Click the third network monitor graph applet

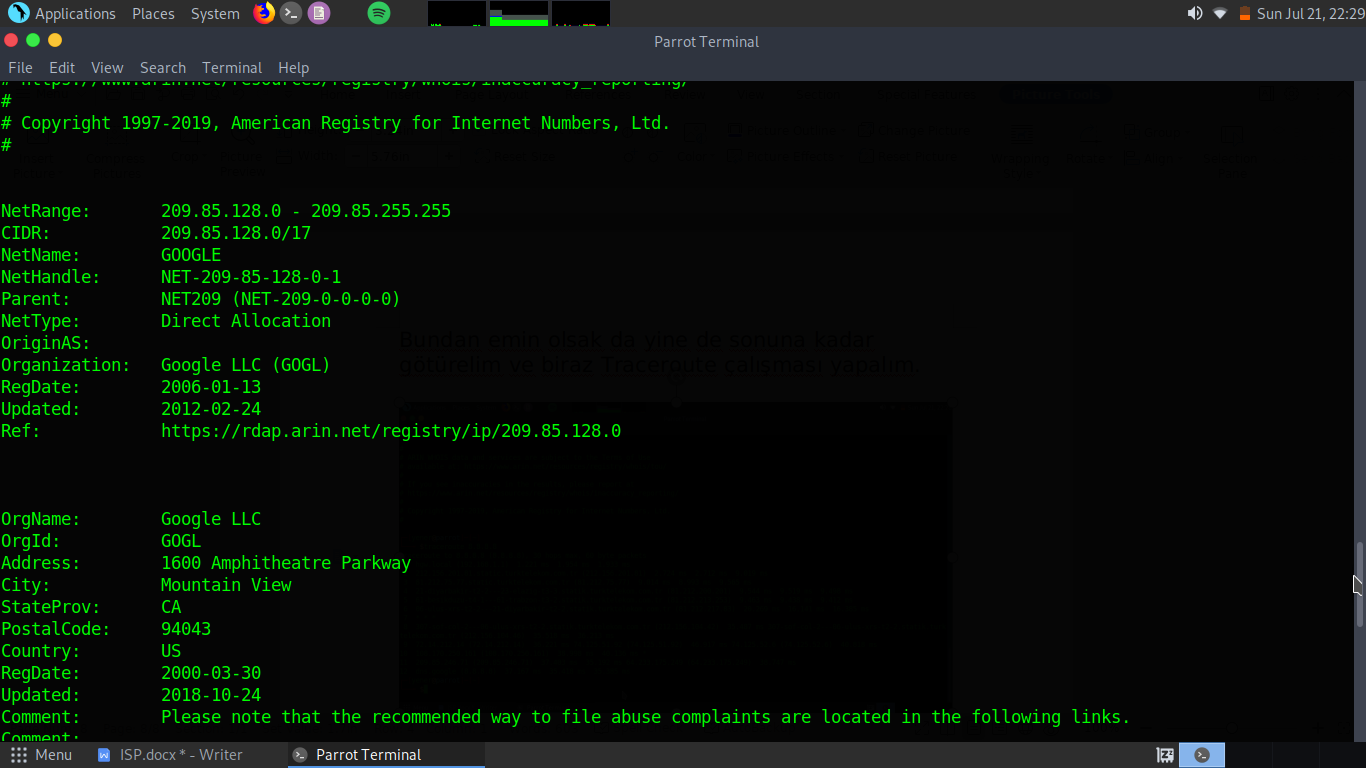(x=581, y=13)
